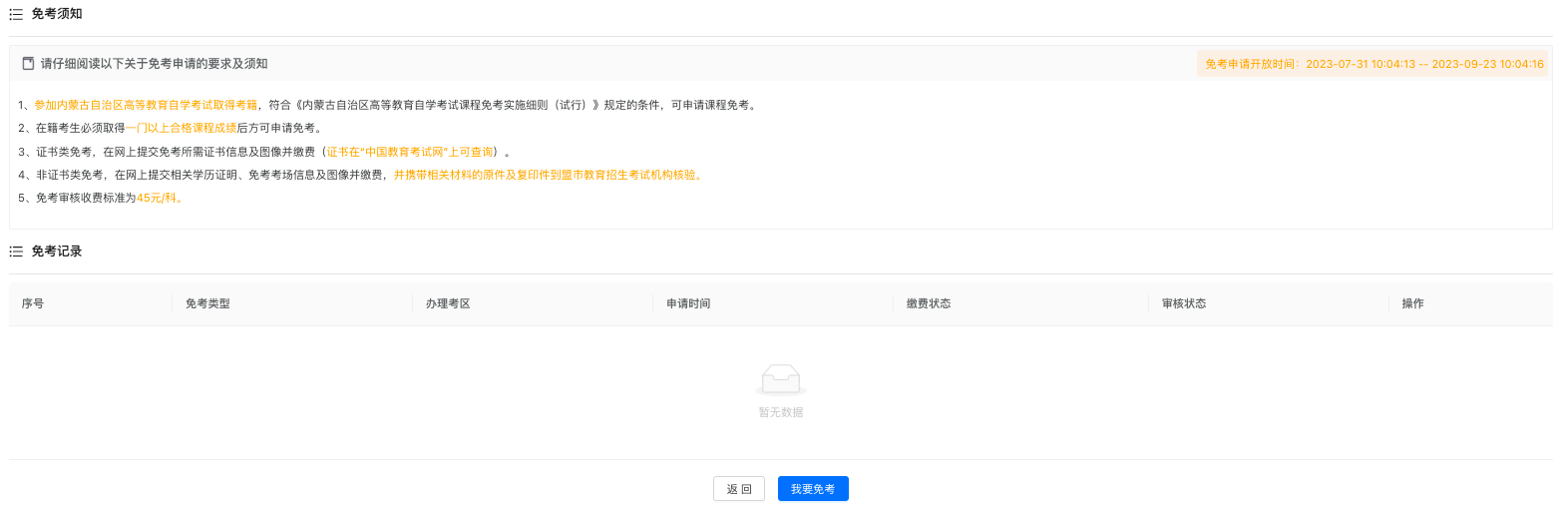Screen dimensions: 1568x508
Task: Select the 缴费状态 column header
Action: [929, 303]
